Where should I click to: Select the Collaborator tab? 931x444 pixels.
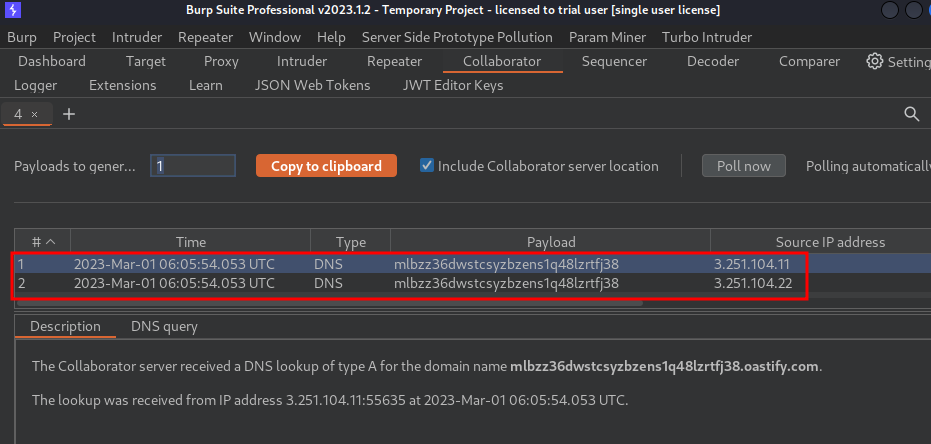502,61
